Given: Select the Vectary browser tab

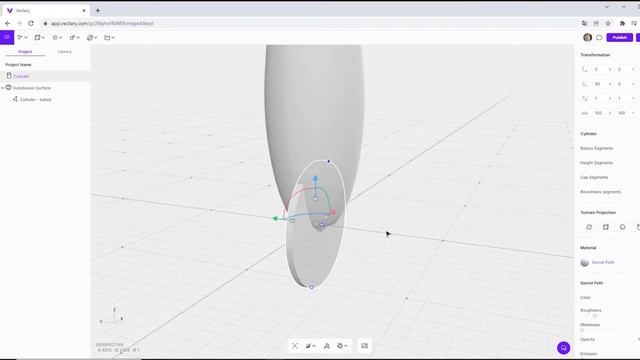Looking at the screenshot, I should [45, 11].
